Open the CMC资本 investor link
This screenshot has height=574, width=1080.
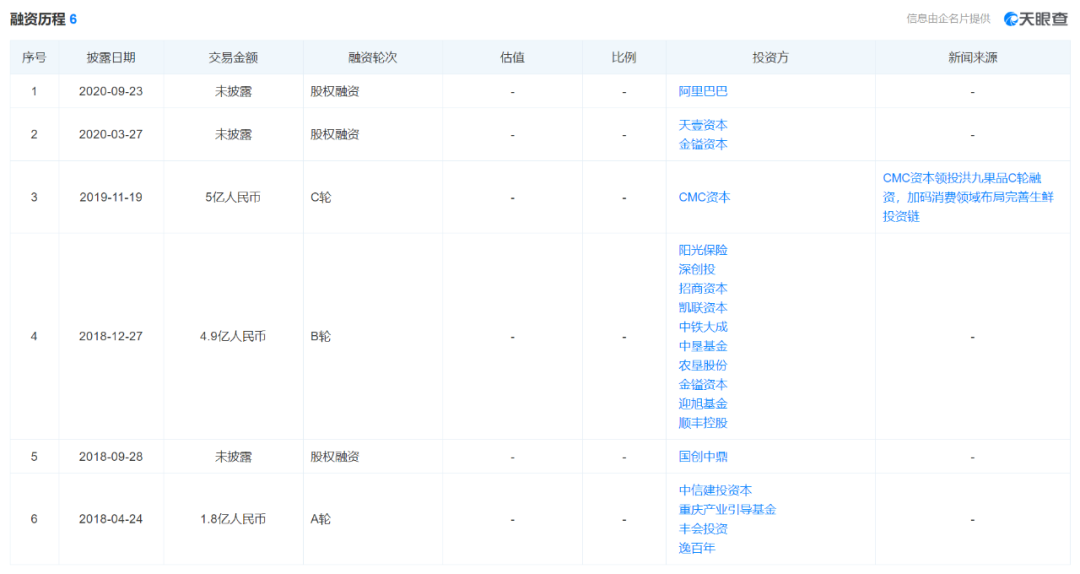[x=704, y=197]
